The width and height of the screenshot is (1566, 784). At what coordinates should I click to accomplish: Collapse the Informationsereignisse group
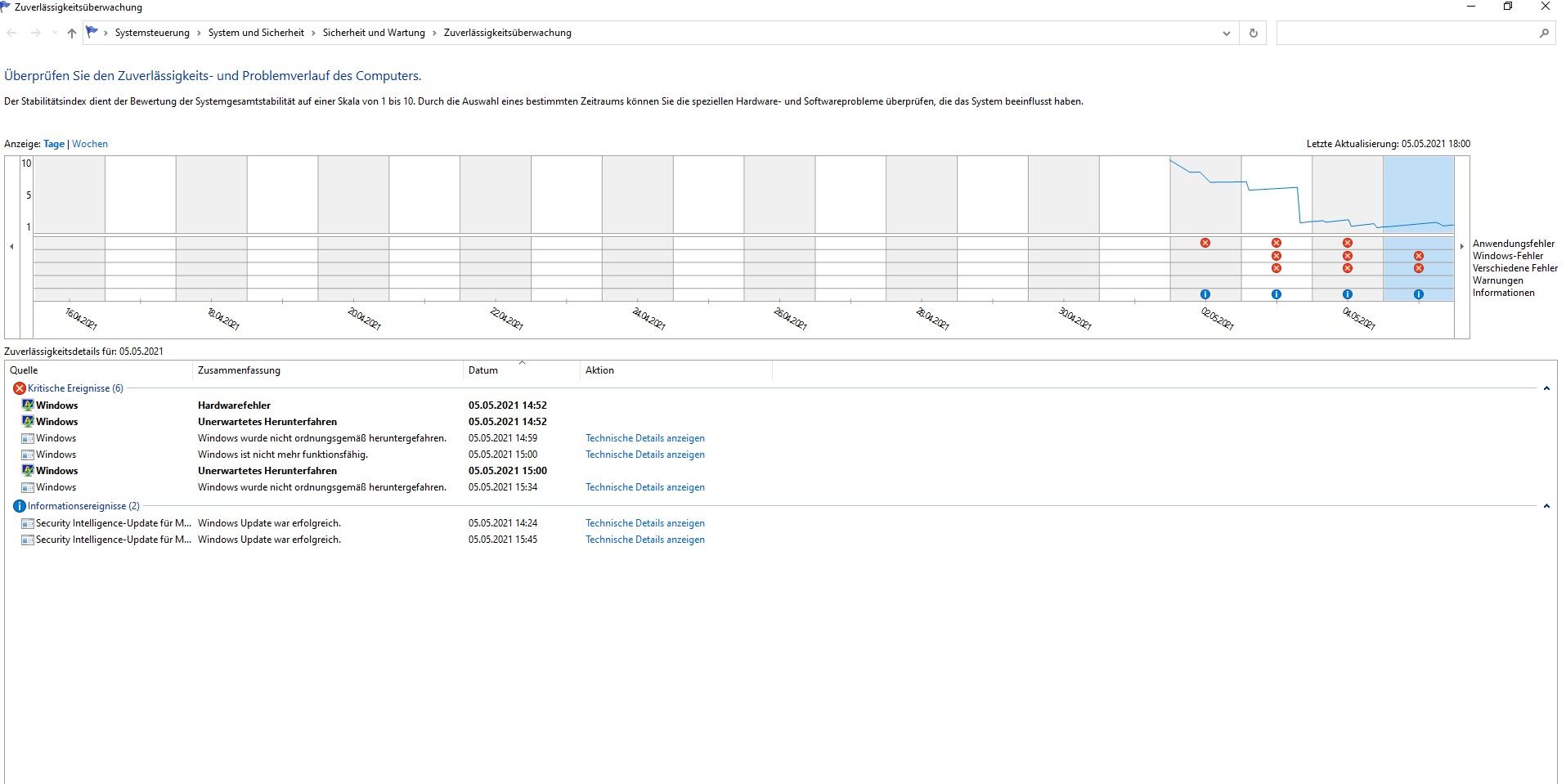pos(1546,506)
